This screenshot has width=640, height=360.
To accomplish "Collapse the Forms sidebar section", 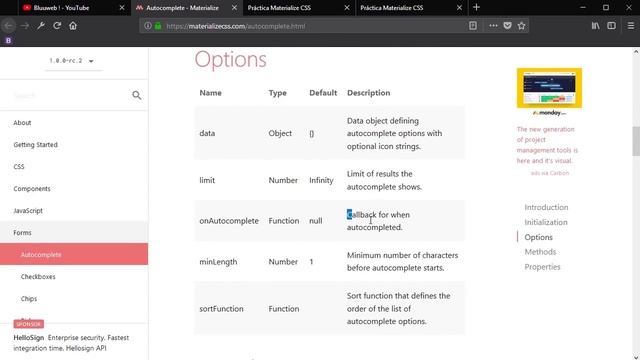I will pyautogui.click(x=74, y=232).
